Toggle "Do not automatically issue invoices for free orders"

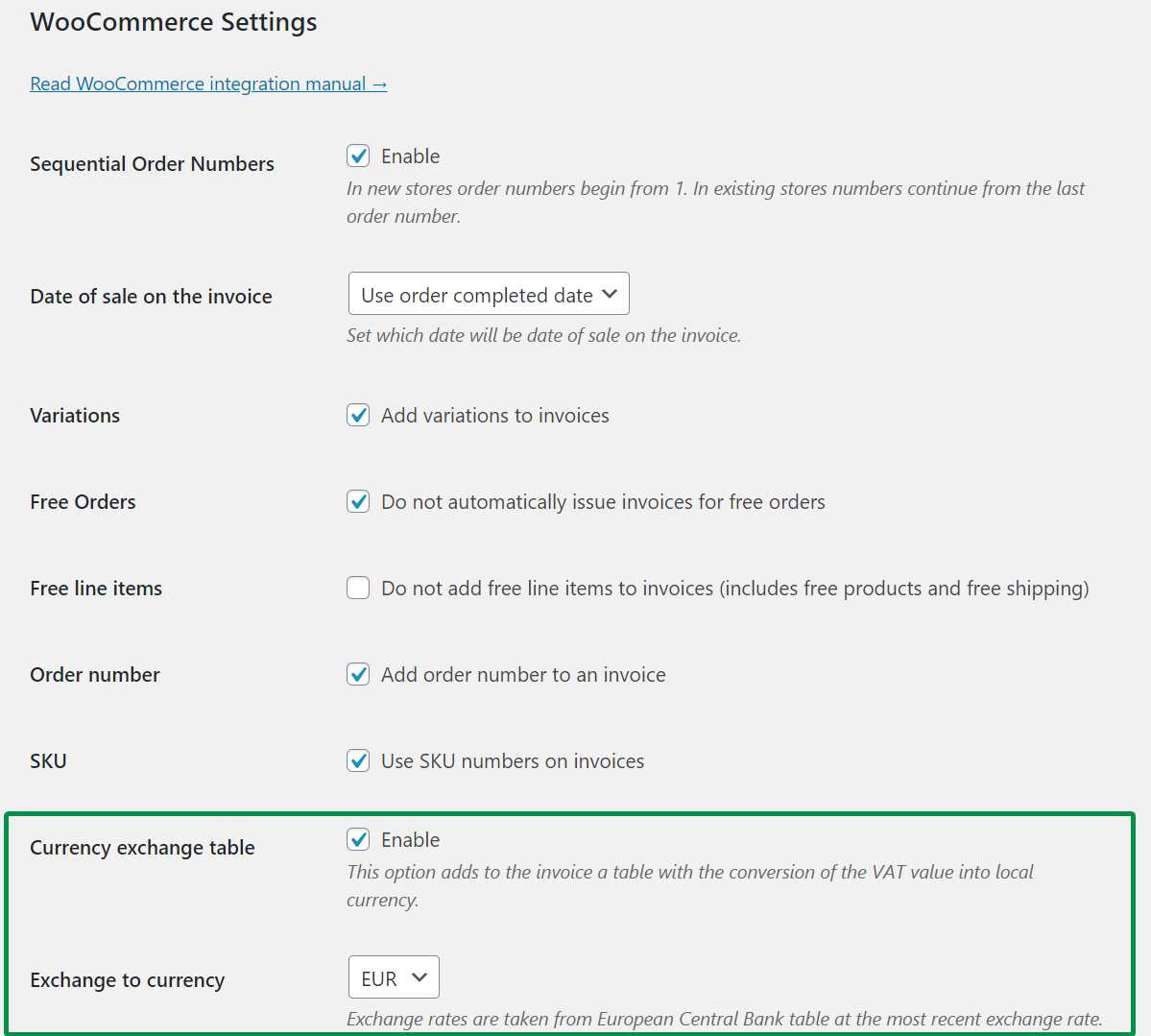[358, 501]
